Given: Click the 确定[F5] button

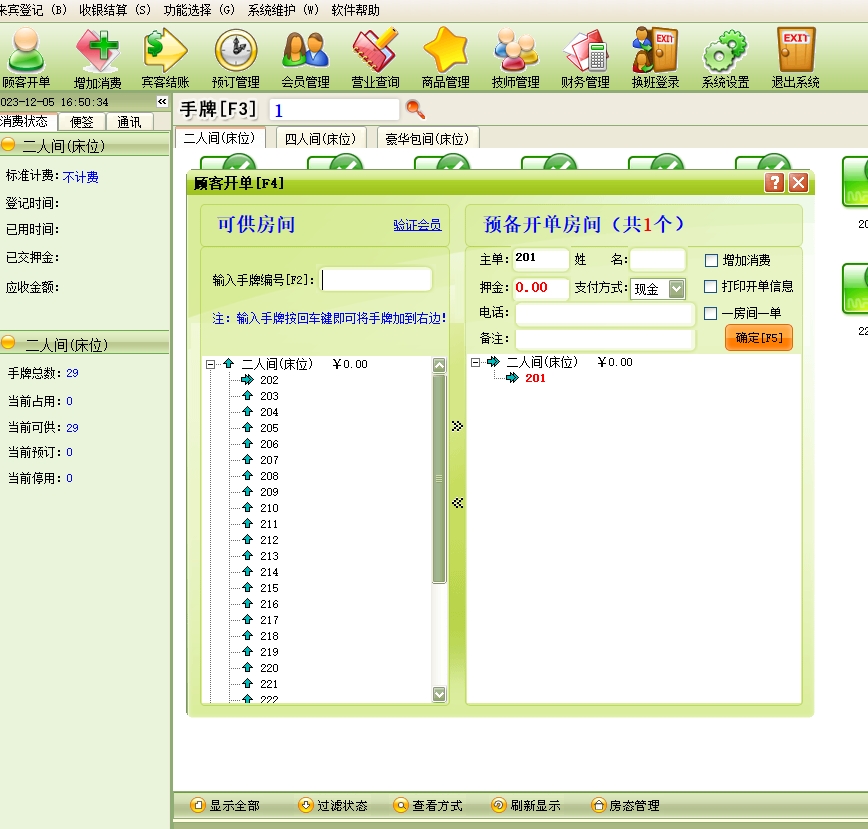Looking at the screenshot, I should tap(758, 338).
